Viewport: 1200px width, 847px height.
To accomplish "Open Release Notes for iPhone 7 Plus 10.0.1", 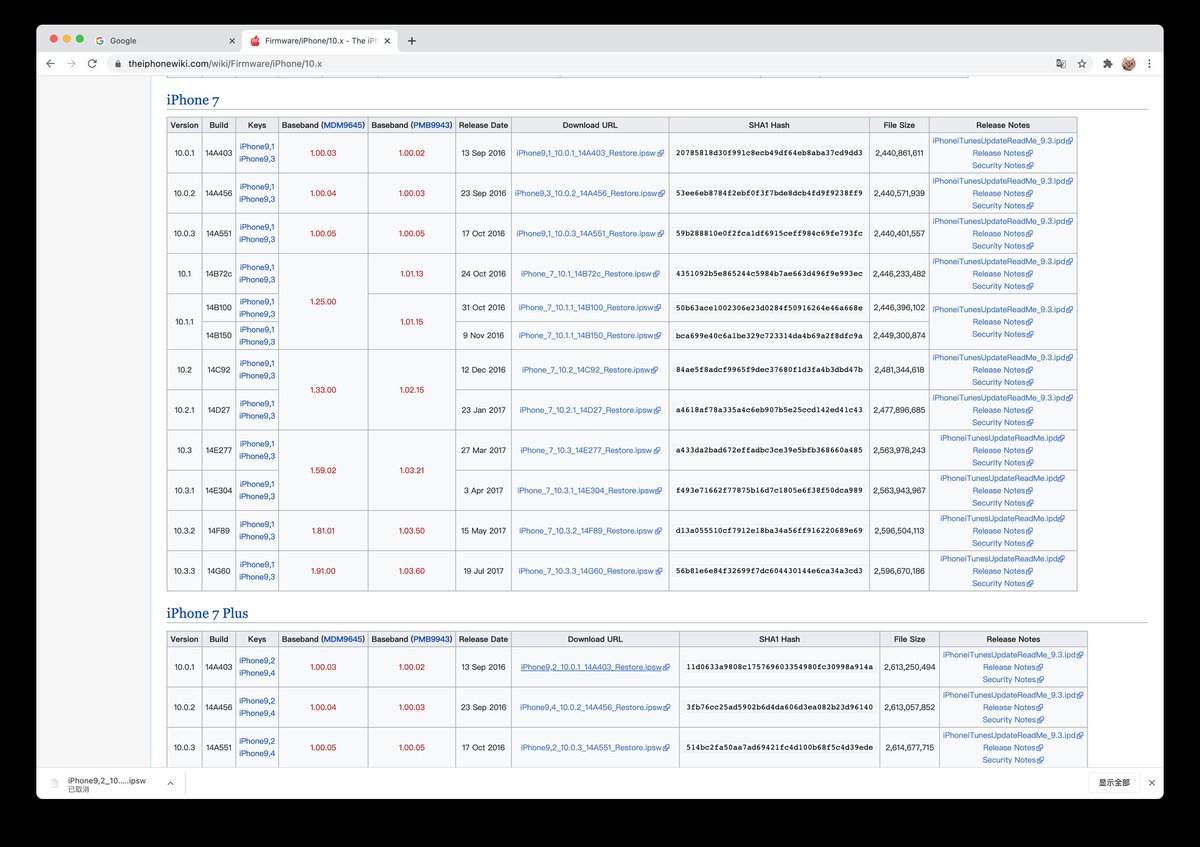I will pos(1013,667).
